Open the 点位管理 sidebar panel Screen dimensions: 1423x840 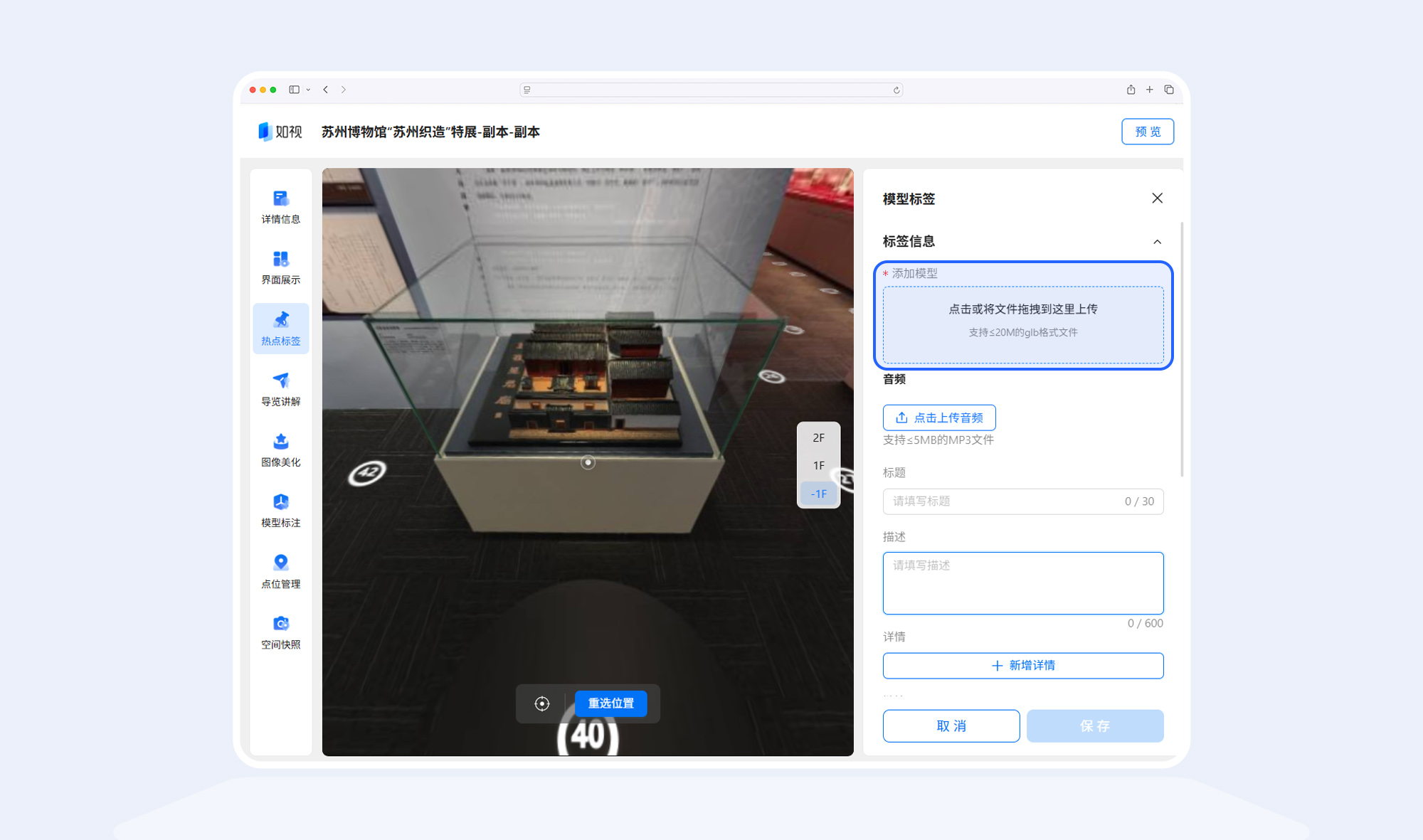[x=280, y=572]
